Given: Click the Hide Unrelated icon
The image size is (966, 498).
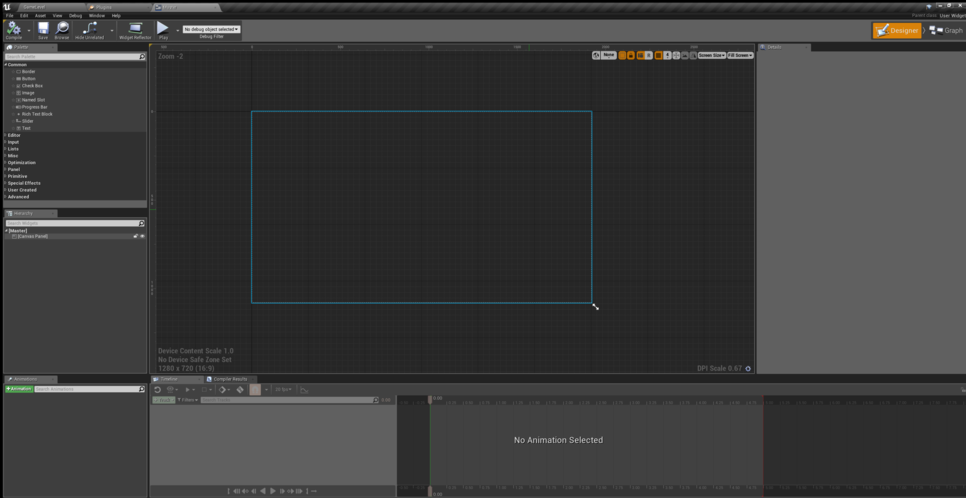Looking at the screenshot, I should click(89, 30).
